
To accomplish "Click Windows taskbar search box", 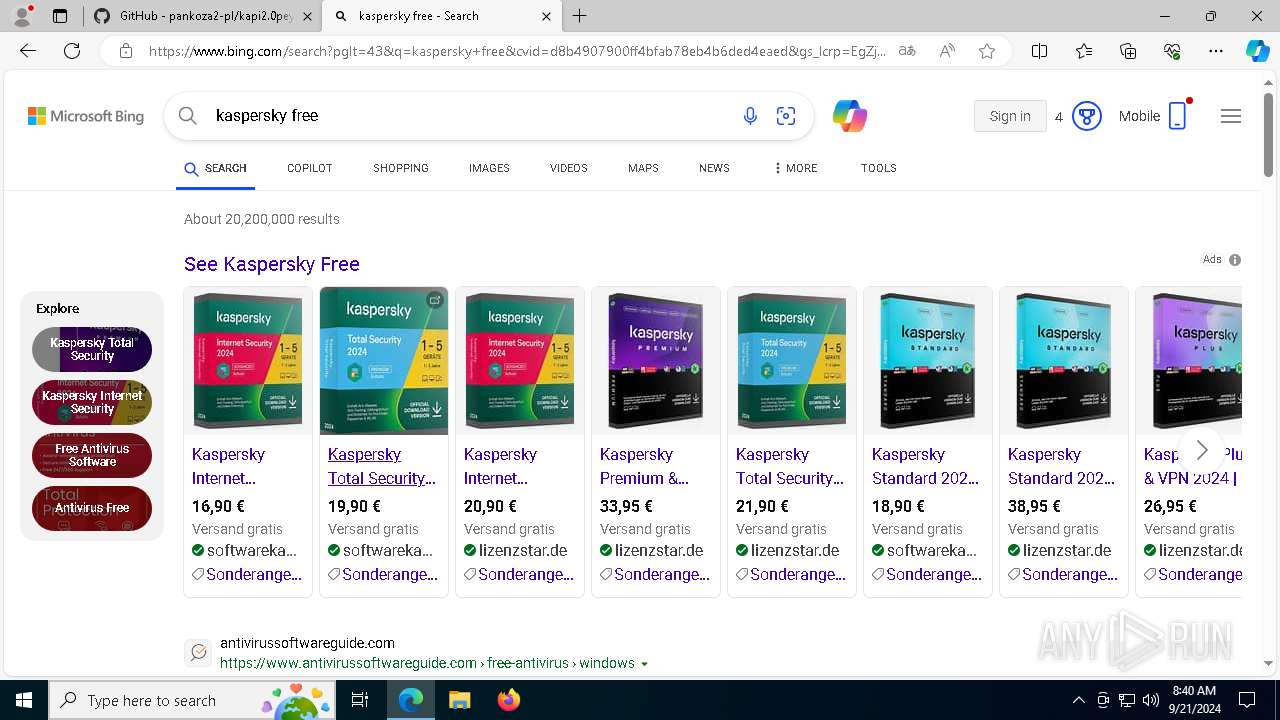I will click(192, 700).
